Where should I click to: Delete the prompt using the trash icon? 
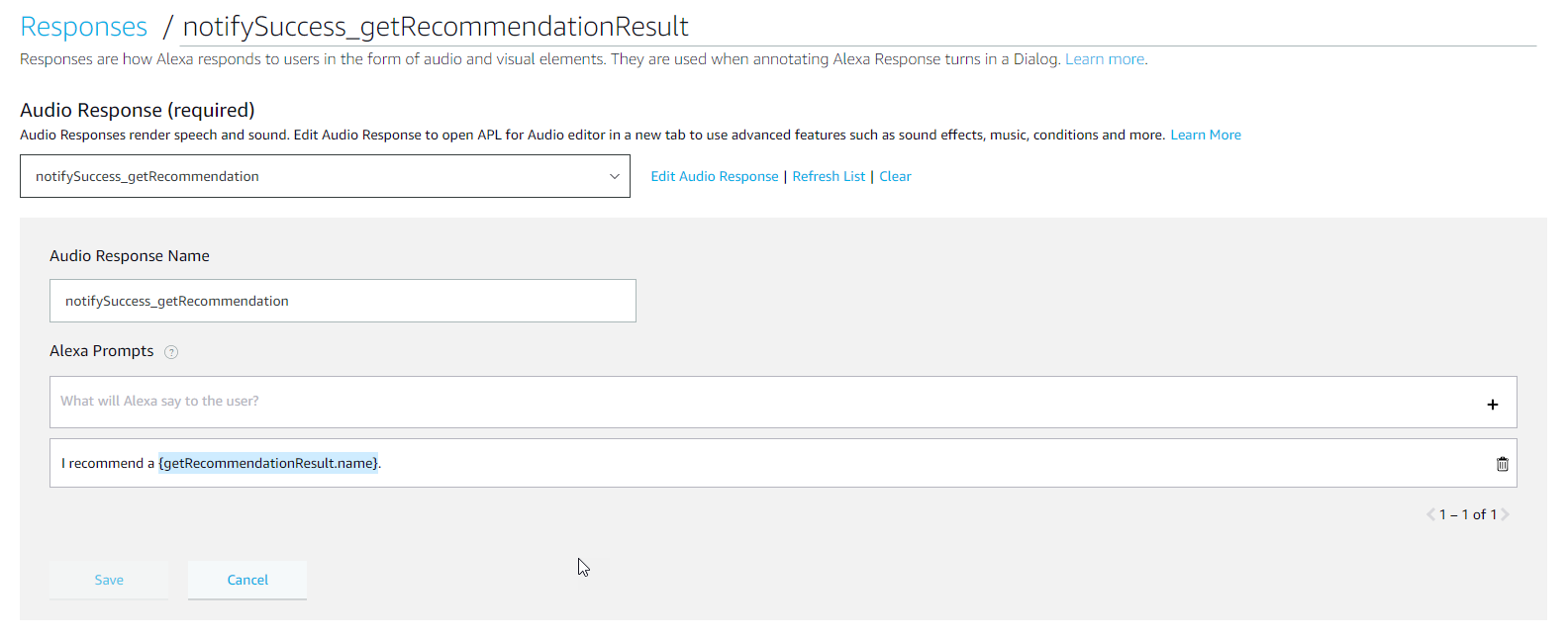point(1502,464)
